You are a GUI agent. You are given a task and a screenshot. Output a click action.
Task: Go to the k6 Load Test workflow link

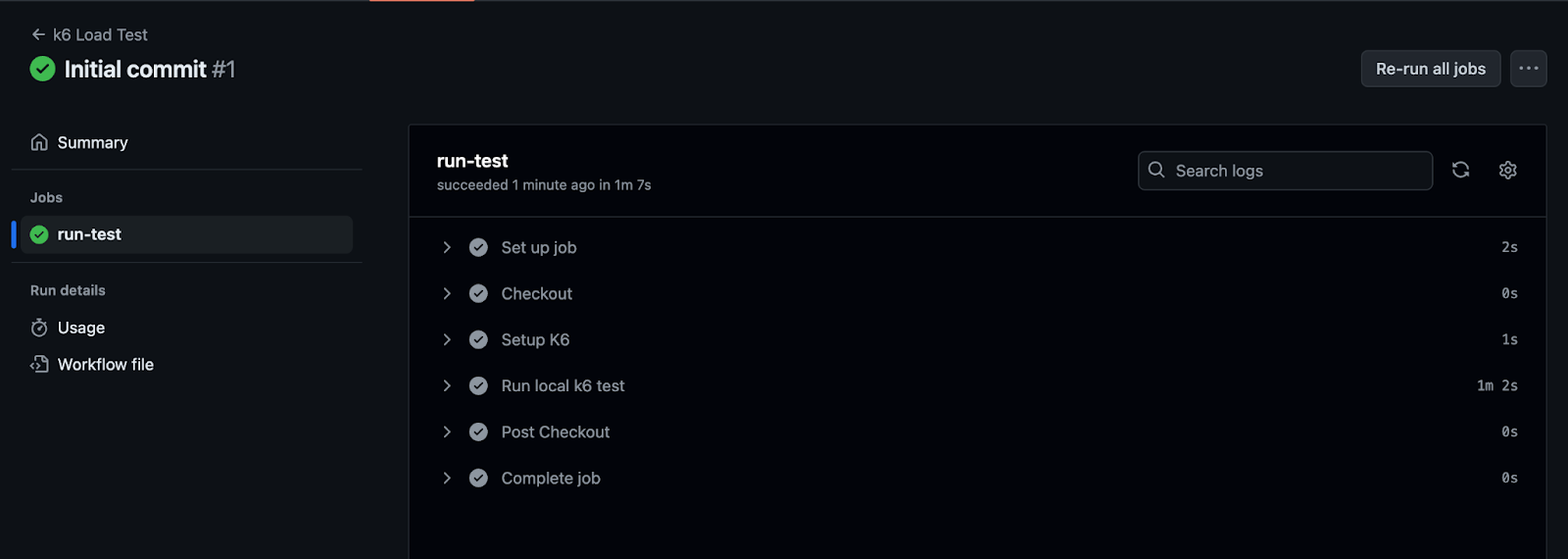coord(100,34)
